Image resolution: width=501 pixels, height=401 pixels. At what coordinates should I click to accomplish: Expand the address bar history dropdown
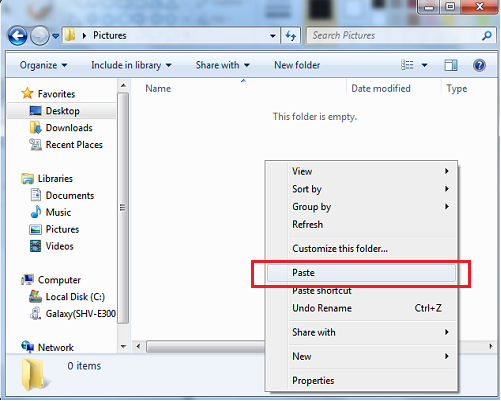273,35
